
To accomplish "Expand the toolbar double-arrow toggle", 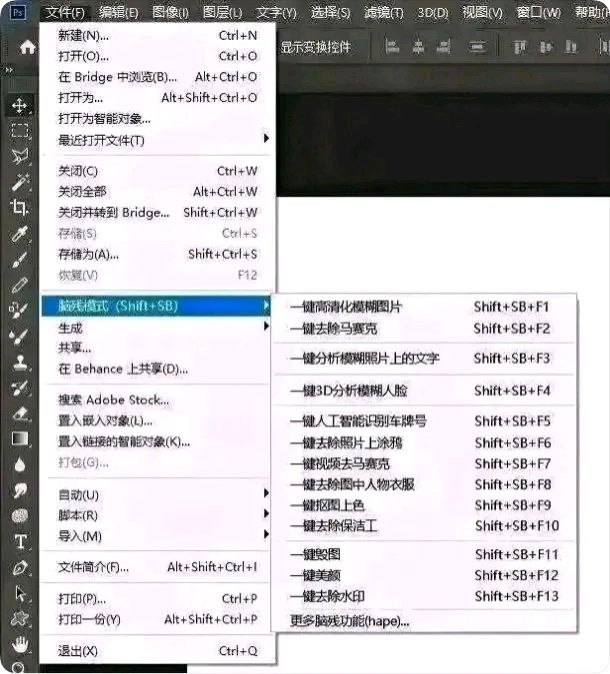I will 9,70.
